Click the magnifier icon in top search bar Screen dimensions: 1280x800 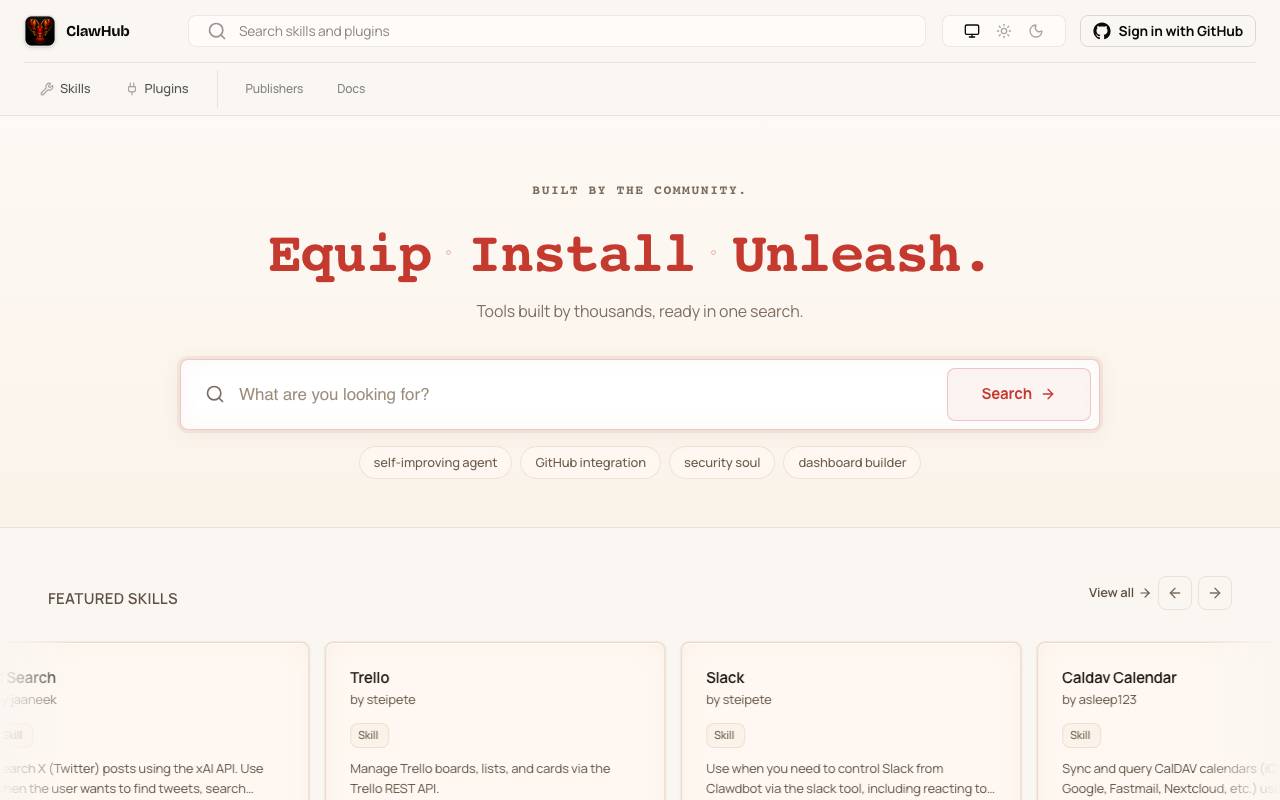(x=217, y=31)
